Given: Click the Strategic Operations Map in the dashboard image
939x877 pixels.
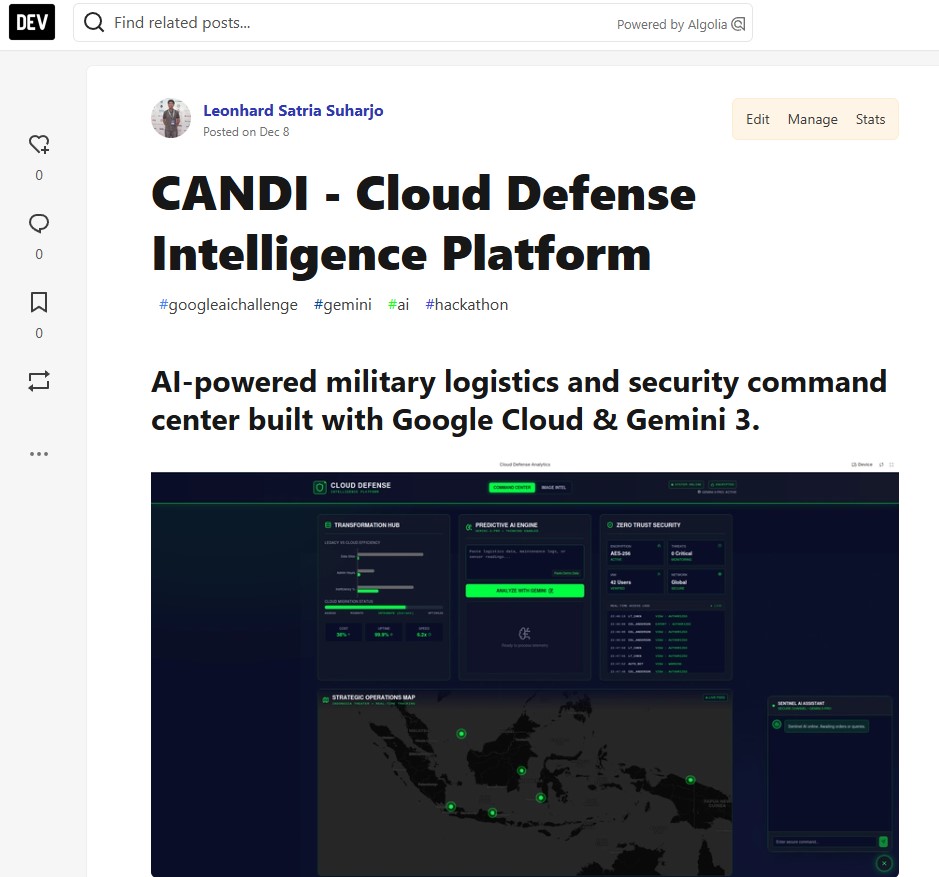Looking at the screenshot, I should click(x=524, y=780).
